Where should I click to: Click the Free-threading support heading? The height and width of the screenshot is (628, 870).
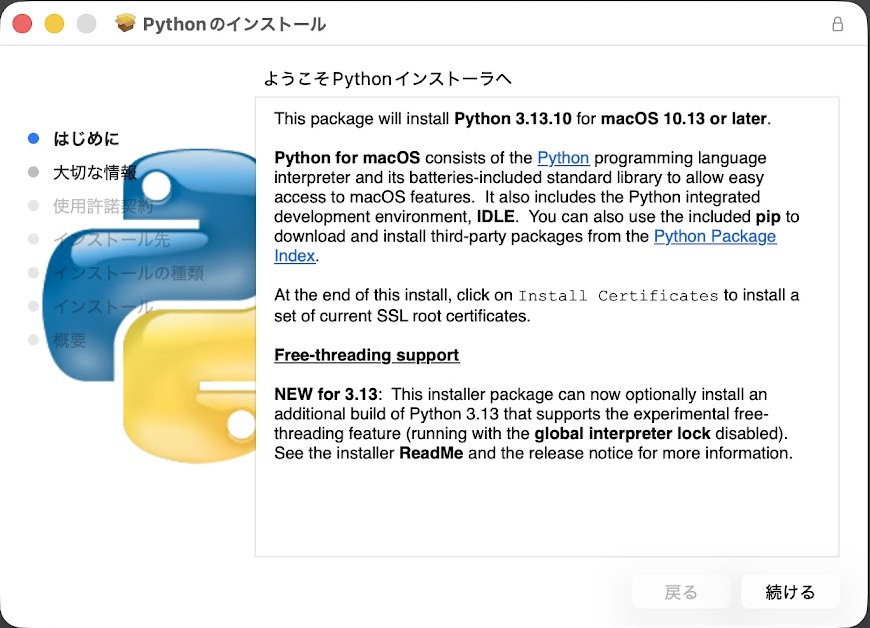pyautogui.click(x=366, y=355)
